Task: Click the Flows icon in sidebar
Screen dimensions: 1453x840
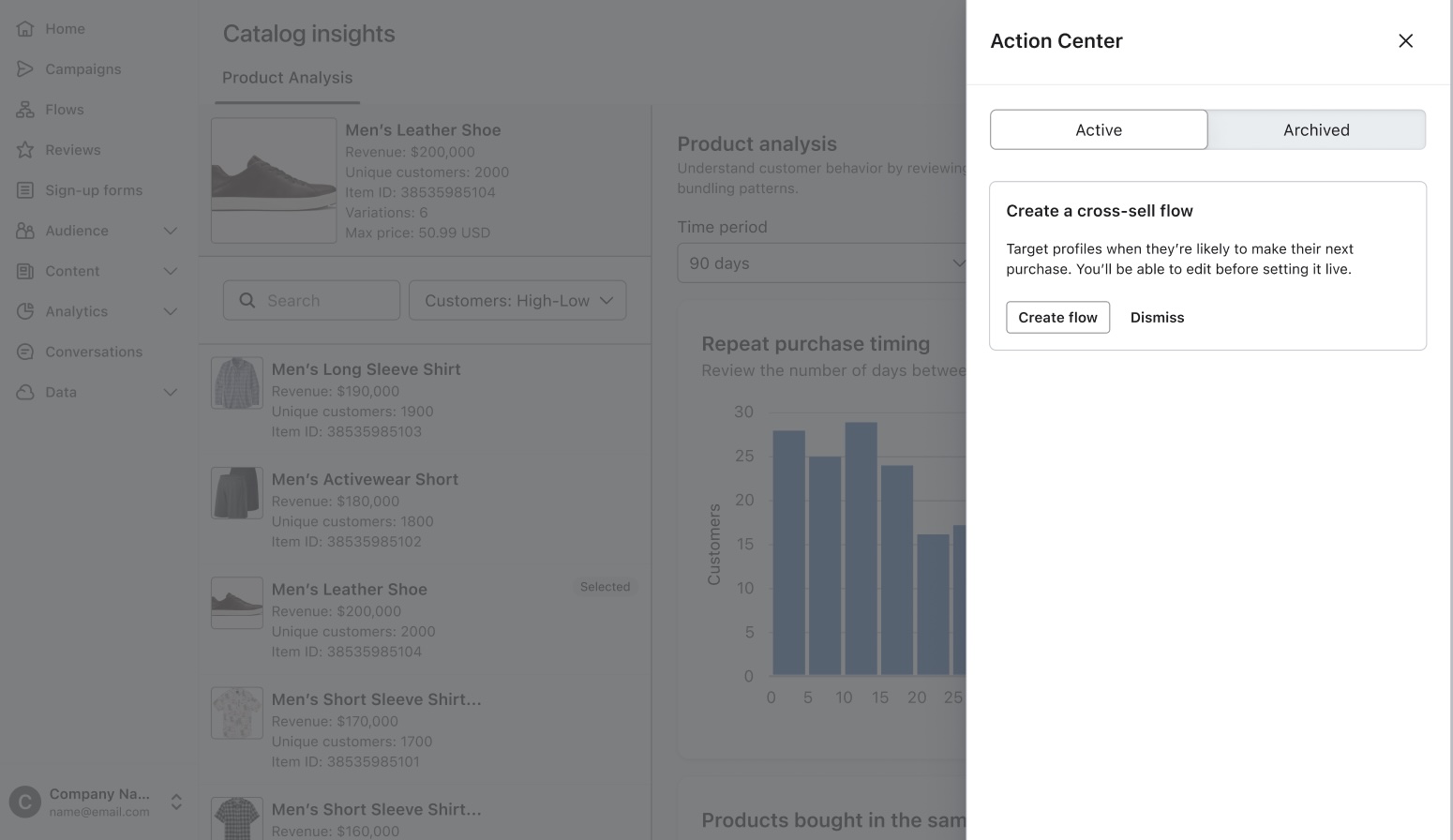Action: click(25, 110)
